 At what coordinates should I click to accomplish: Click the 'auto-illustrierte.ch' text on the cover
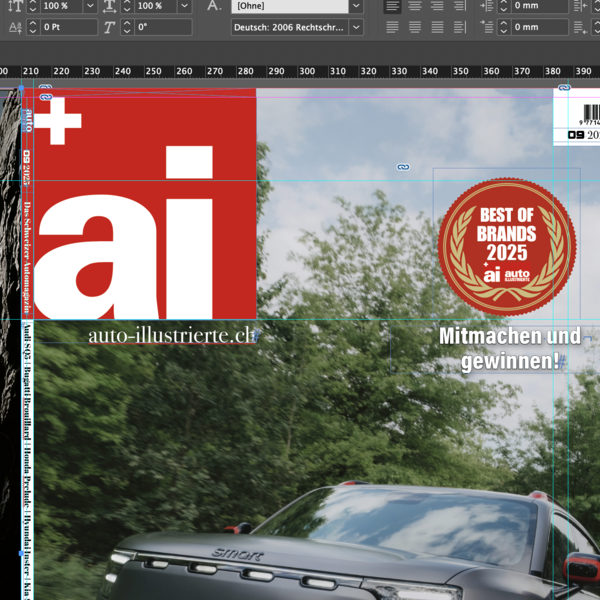(171, 335)
